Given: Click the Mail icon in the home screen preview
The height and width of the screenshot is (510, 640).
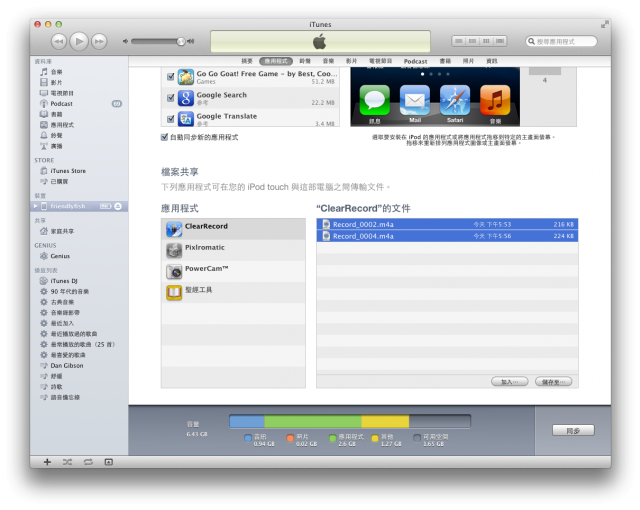Looking at the screenshot, I should pos(415,100).
